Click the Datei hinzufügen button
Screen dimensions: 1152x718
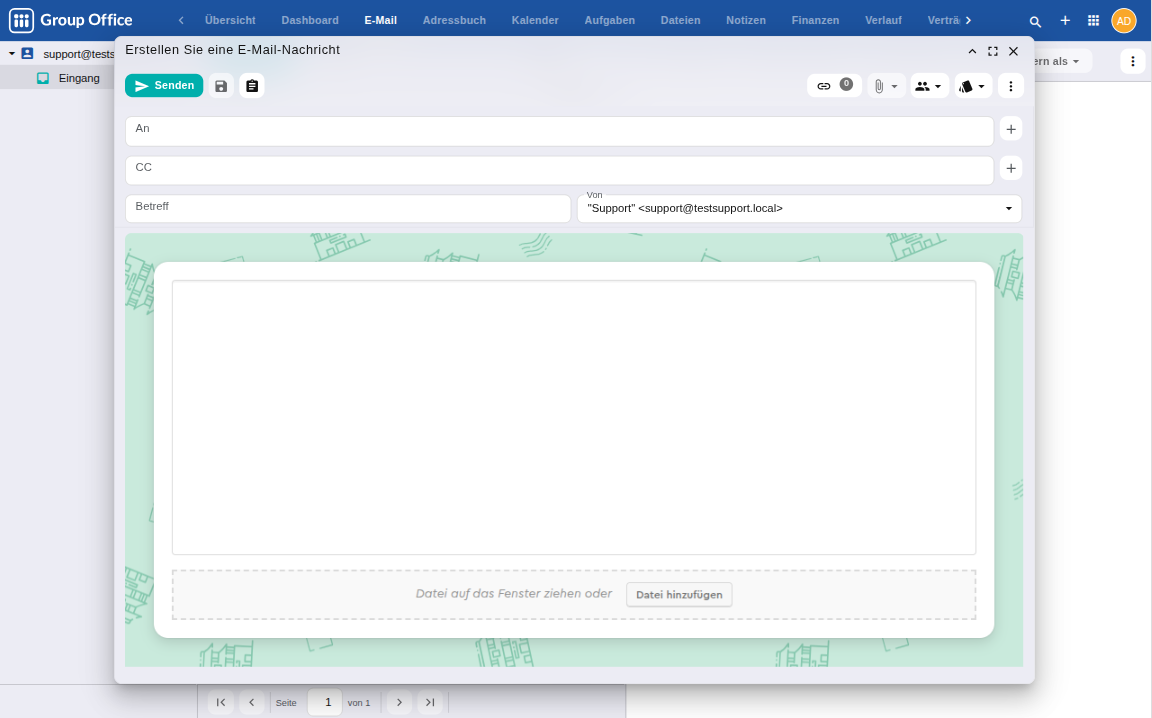coord(679,595)
